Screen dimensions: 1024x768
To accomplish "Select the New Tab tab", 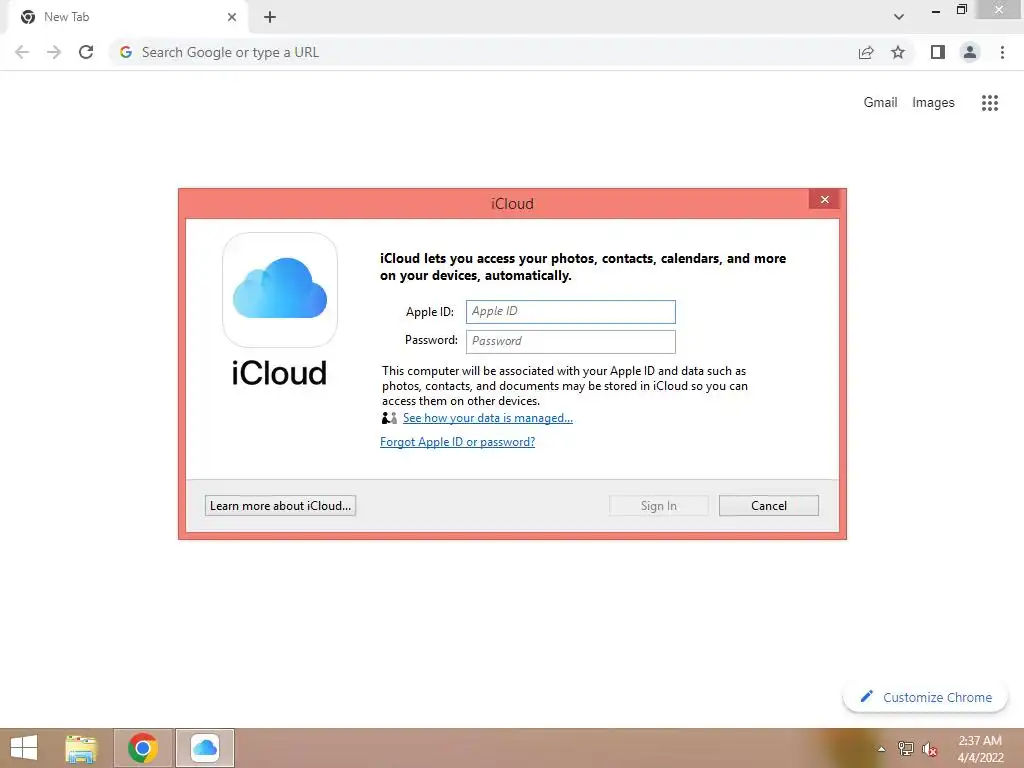I will 128,17.
